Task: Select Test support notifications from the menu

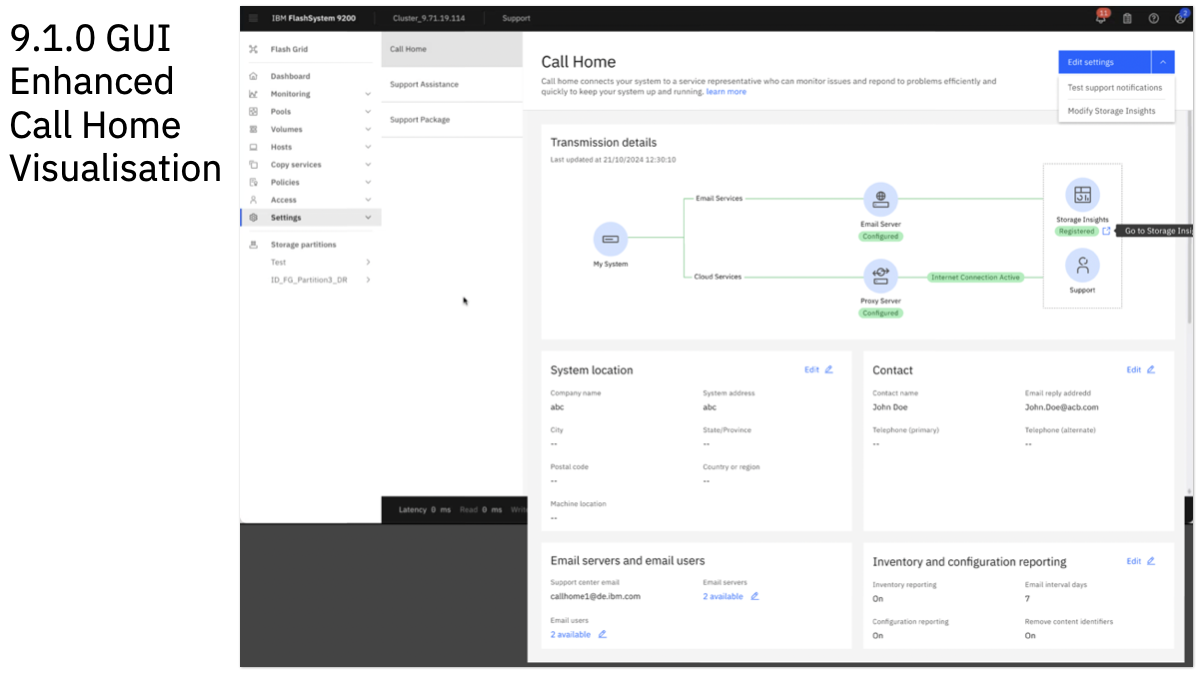Action: 1116,87
